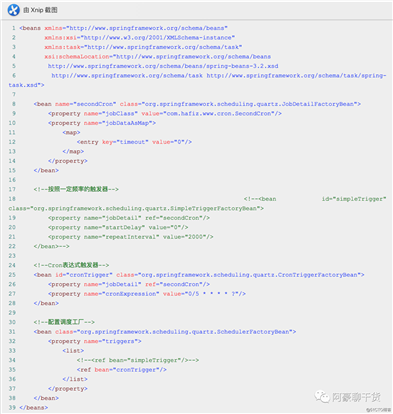393x414 pixels.
Task: Select line 19 jobDetail property in commented block
Action: pos(129,218)
